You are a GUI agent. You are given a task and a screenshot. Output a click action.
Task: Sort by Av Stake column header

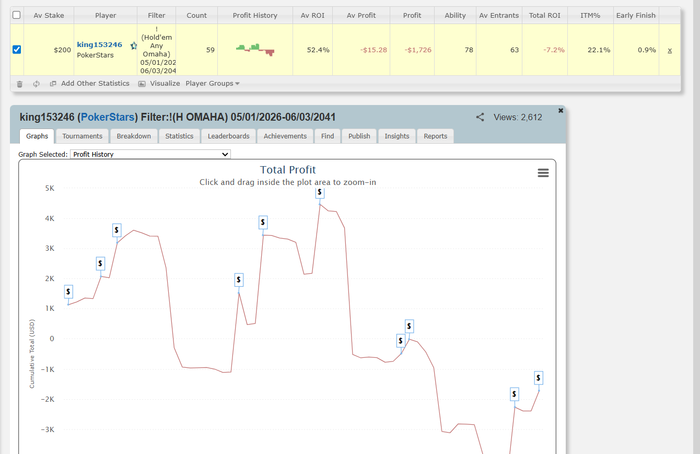[49, 15]
